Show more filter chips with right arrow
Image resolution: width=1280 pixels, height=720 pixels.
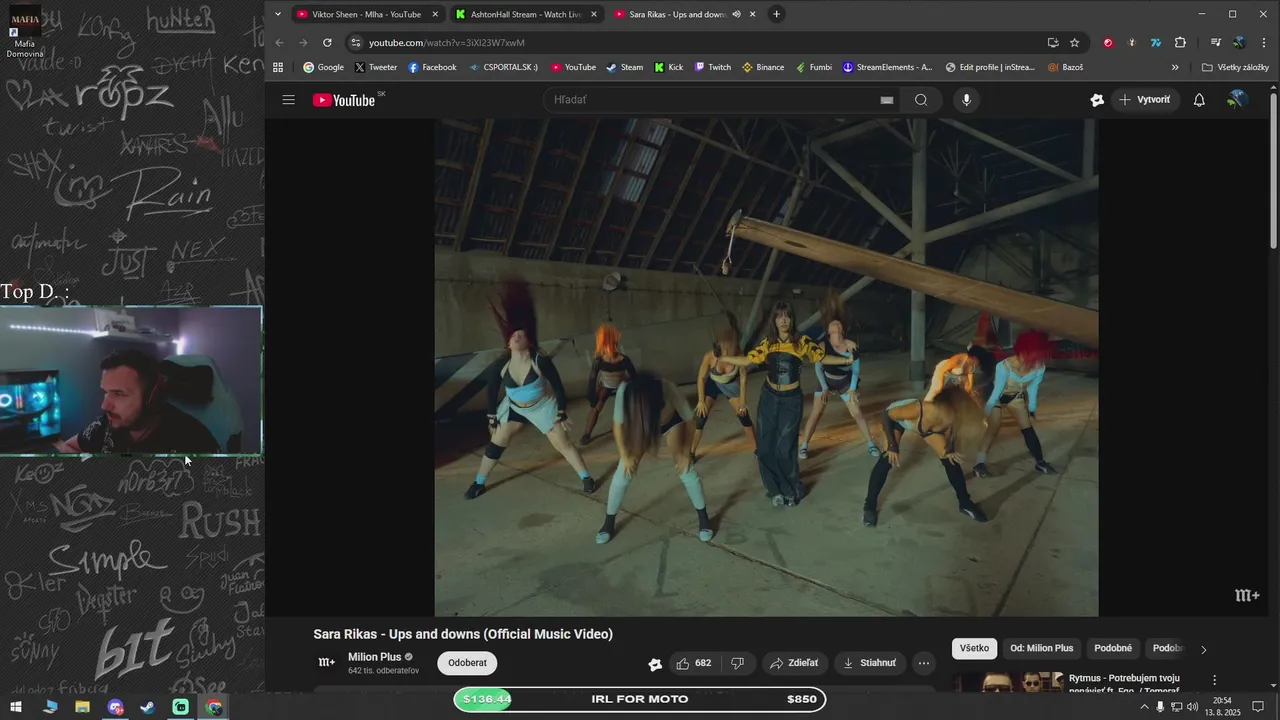click(1203, 649)
